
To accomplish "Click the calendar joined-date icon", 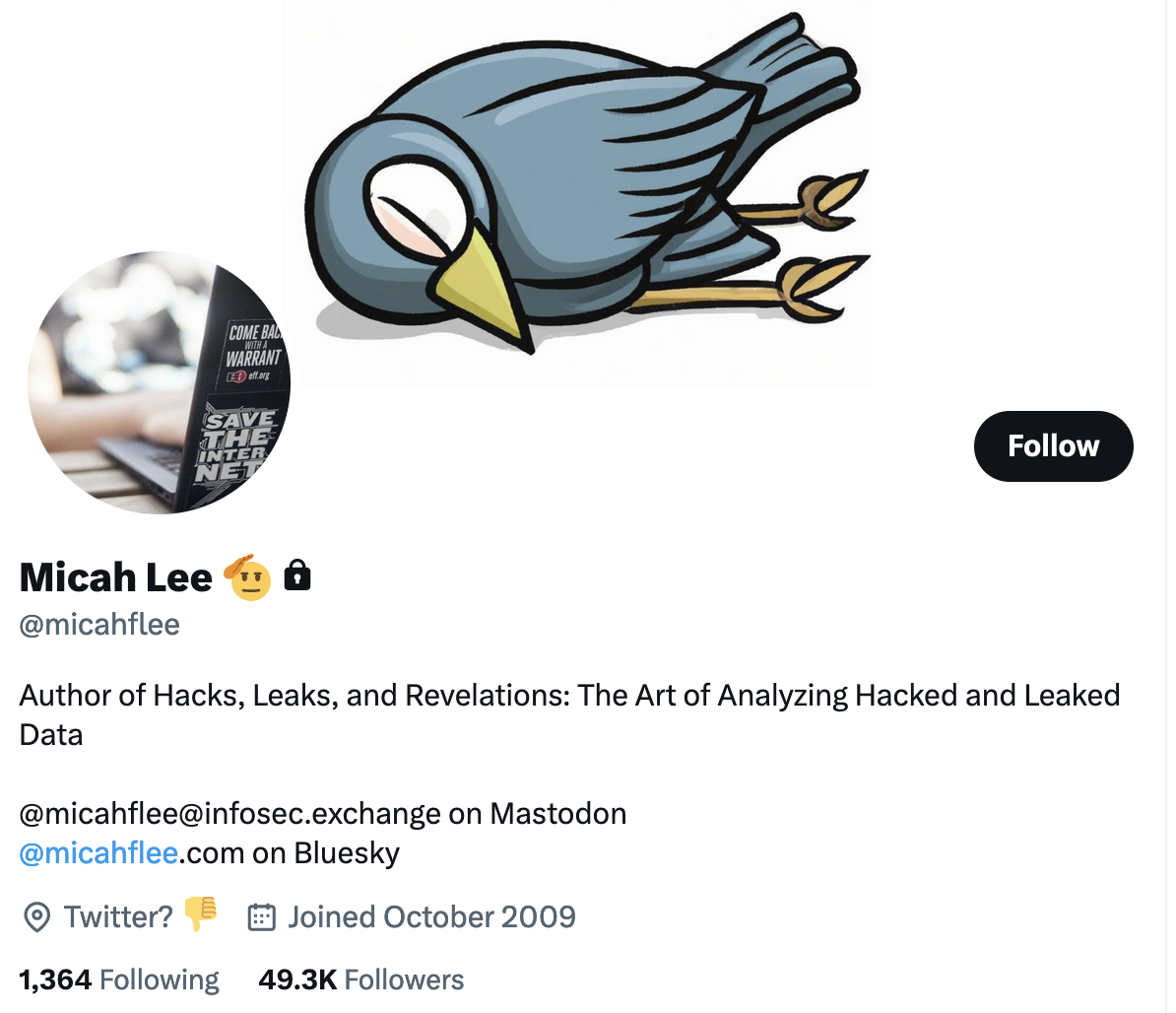I will tap(262, 917).
